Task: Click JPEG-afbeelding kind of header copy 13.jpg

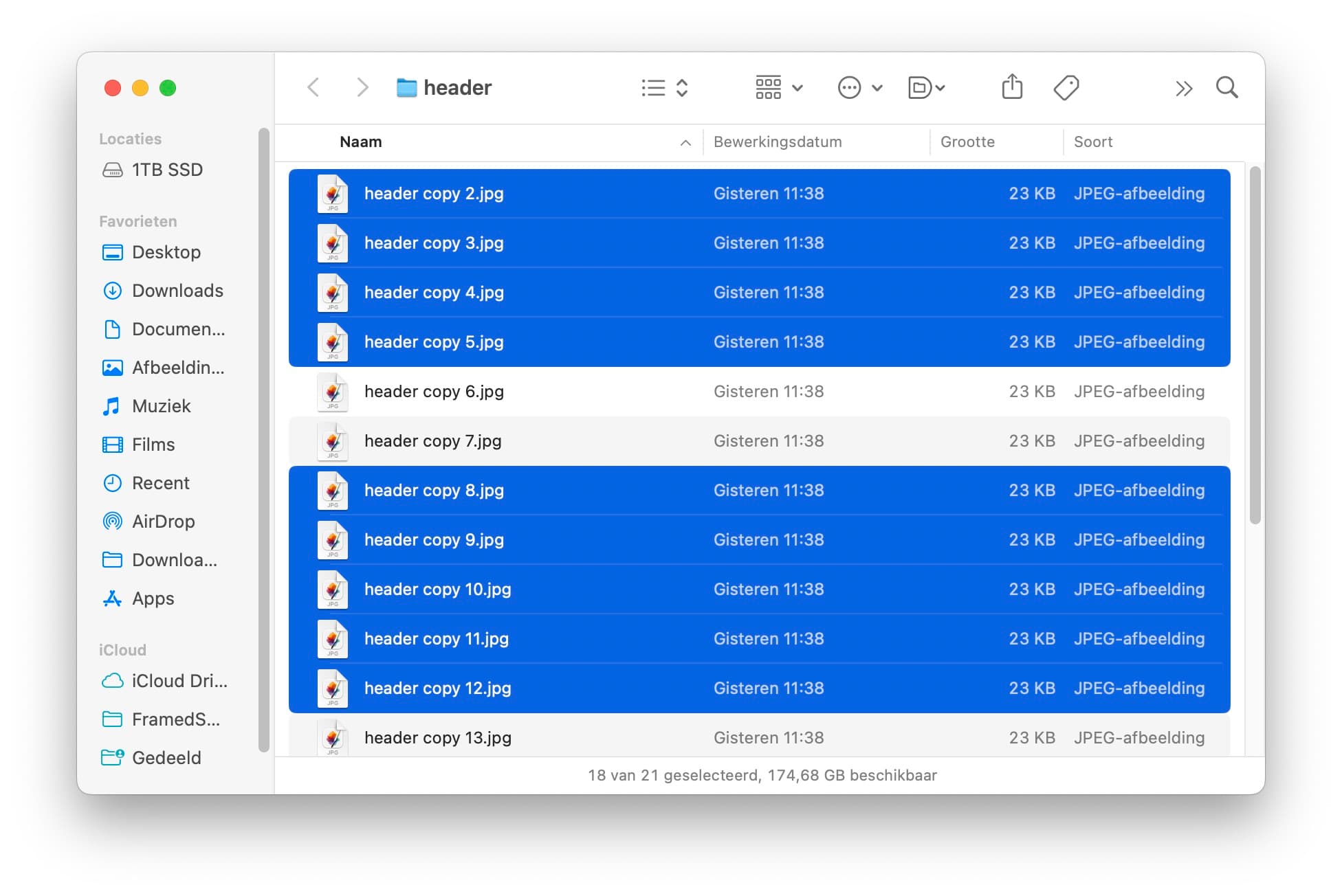Action: 1139,738
